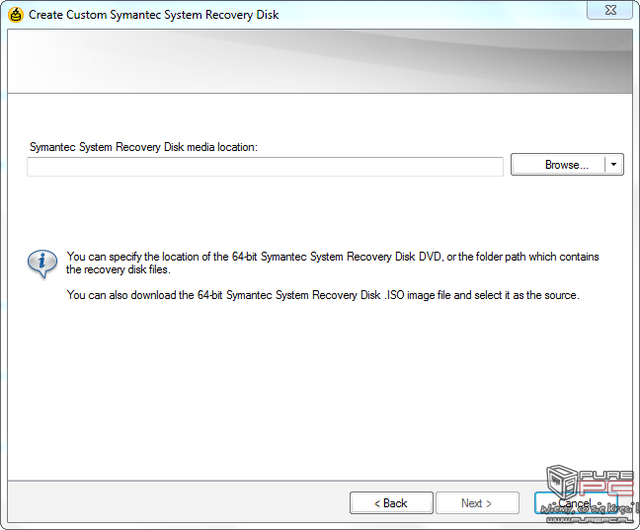Click the Next > button
Image resolution: width=640 pixels, height=530 pixels.
(x=477, y=503)
